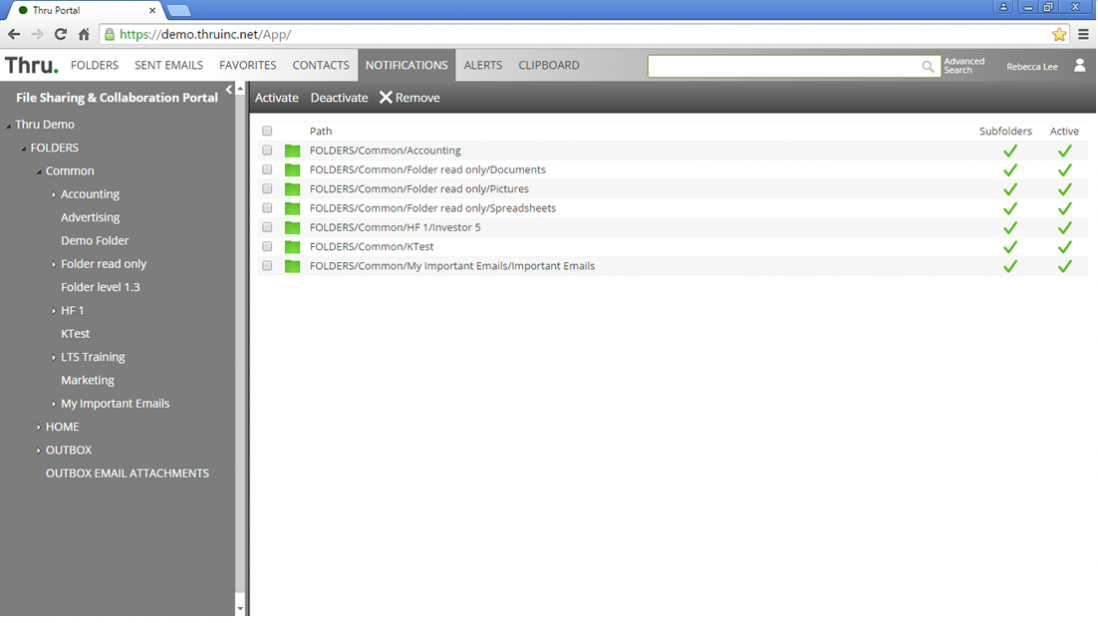This screenshot has width=1098, height=623.
Task: Switch to the ALERTS tab
Action: (483, 66)
